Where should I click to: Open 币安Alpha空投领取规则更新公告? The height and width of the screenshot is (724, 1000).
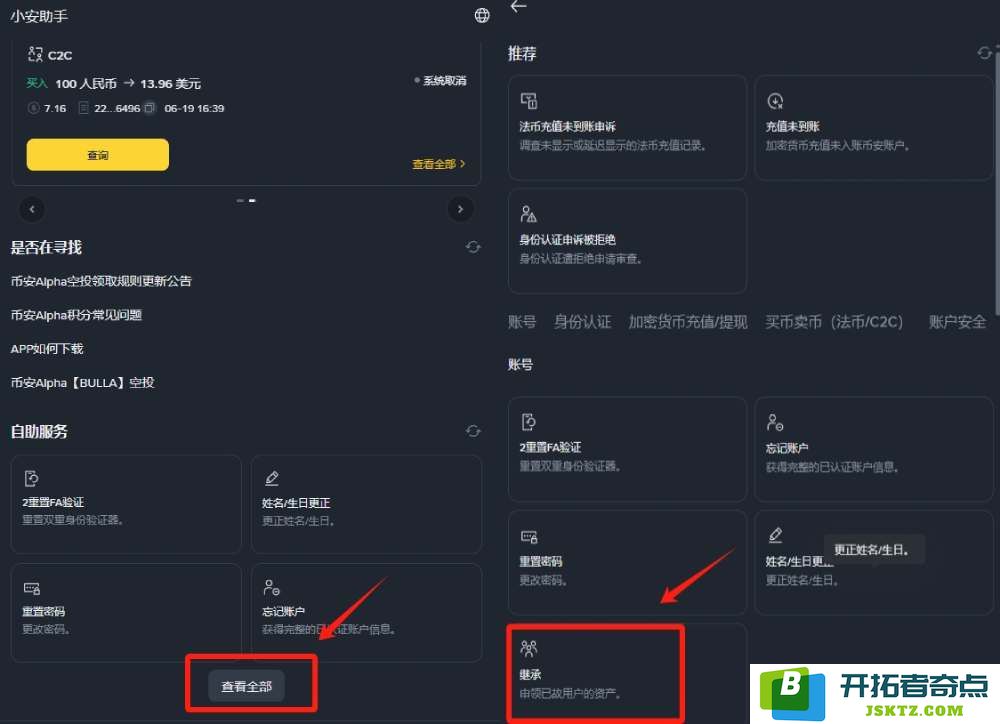101,281
